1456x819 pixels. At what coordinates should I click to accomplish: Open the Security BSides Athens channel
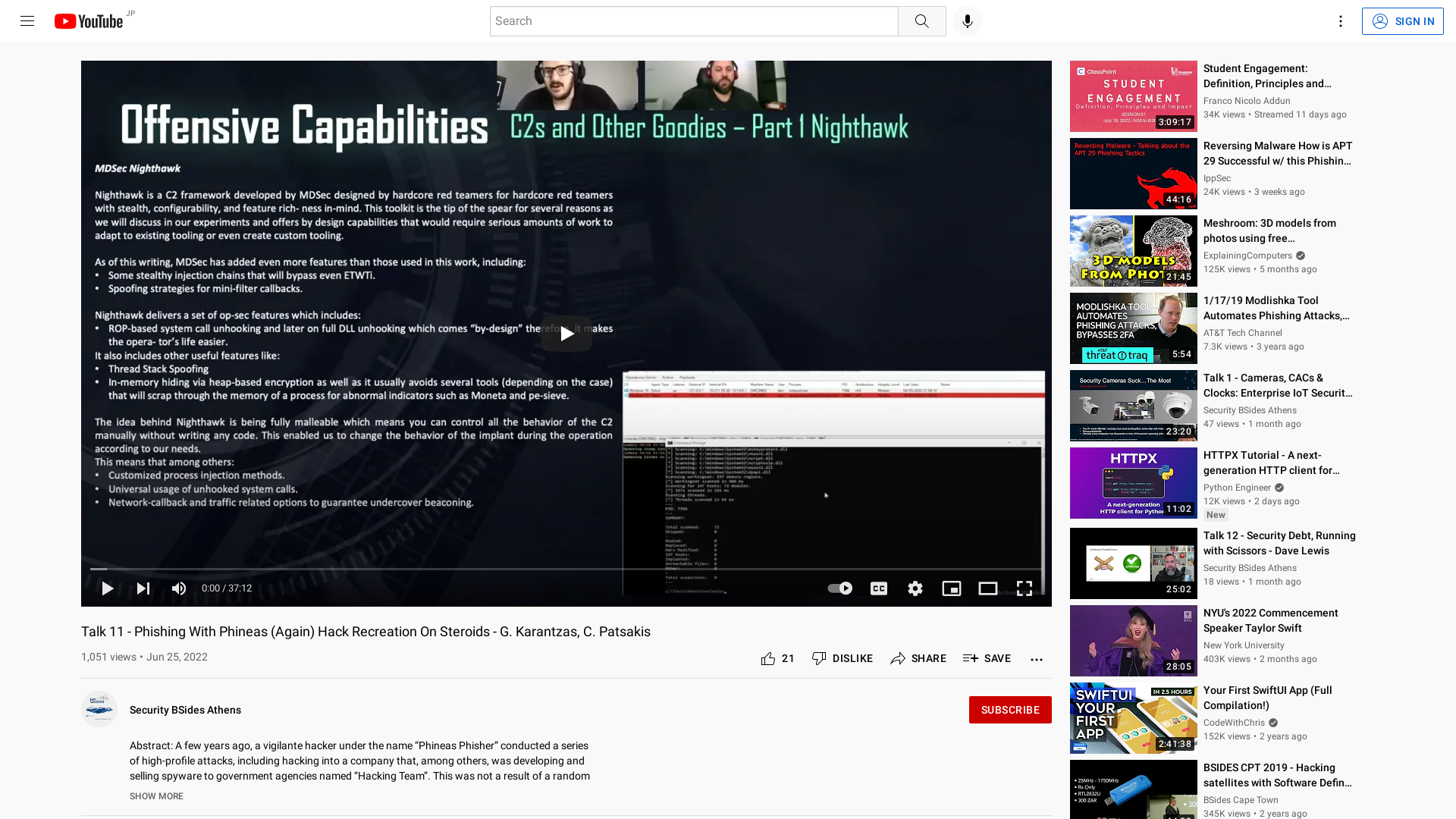click(x=185, y=710)
